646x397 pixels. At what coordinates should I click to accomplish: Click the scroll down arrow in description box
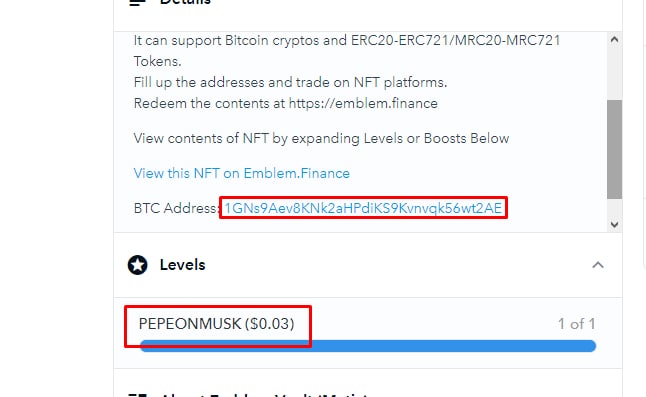click(x=614, y=224)
